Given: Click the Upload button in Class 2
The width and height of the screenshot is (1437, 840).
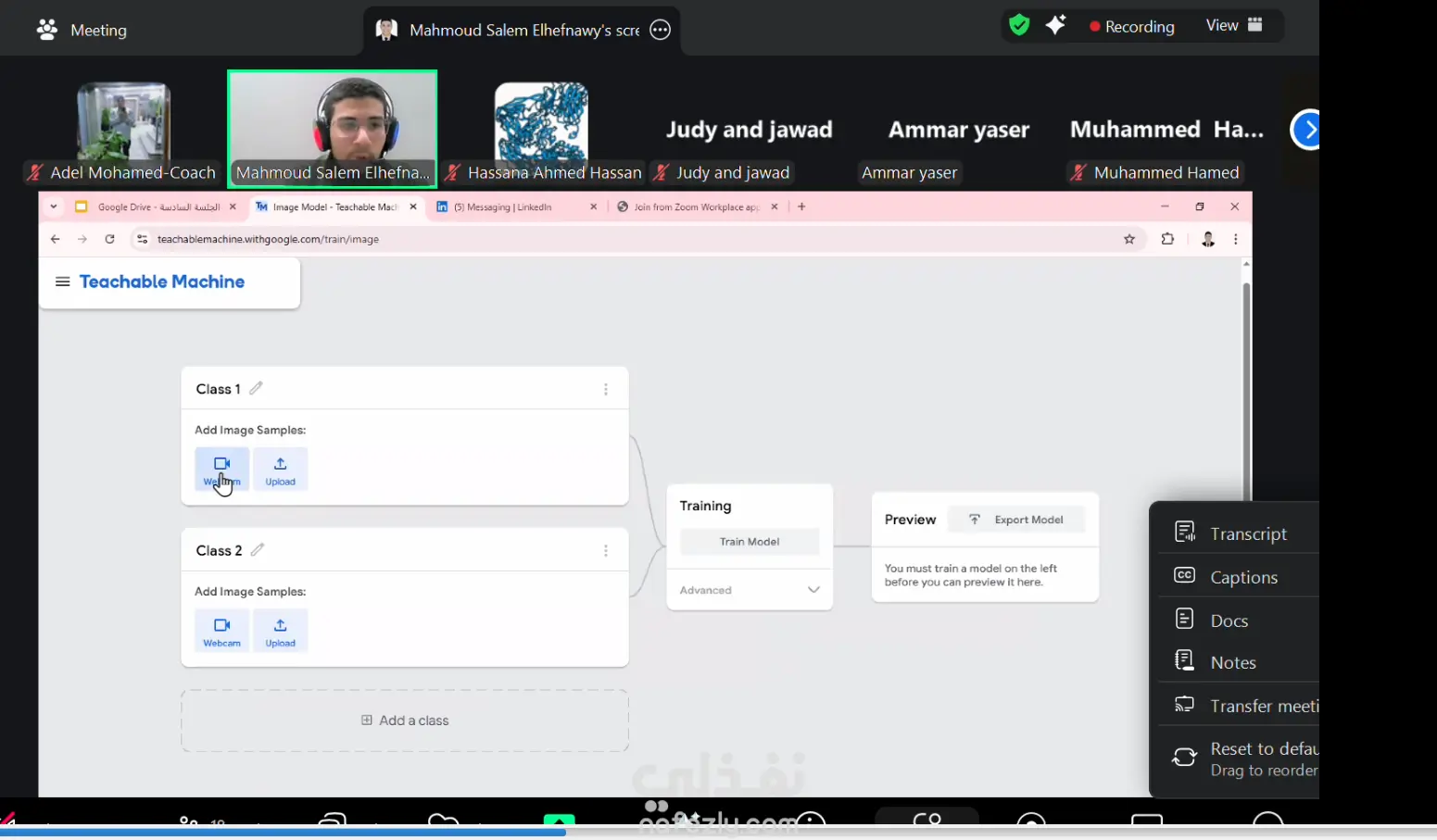Looking at the screenshot, I should [280, 631].
